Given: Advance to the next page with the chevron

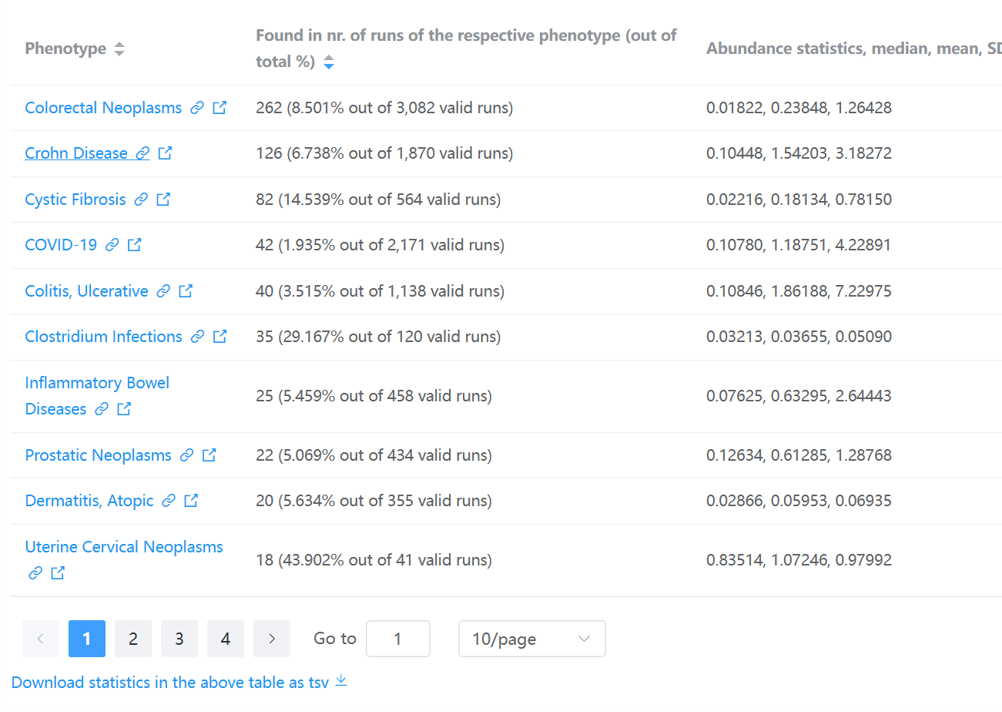Looking at the screenshot, I should point(271,638).
